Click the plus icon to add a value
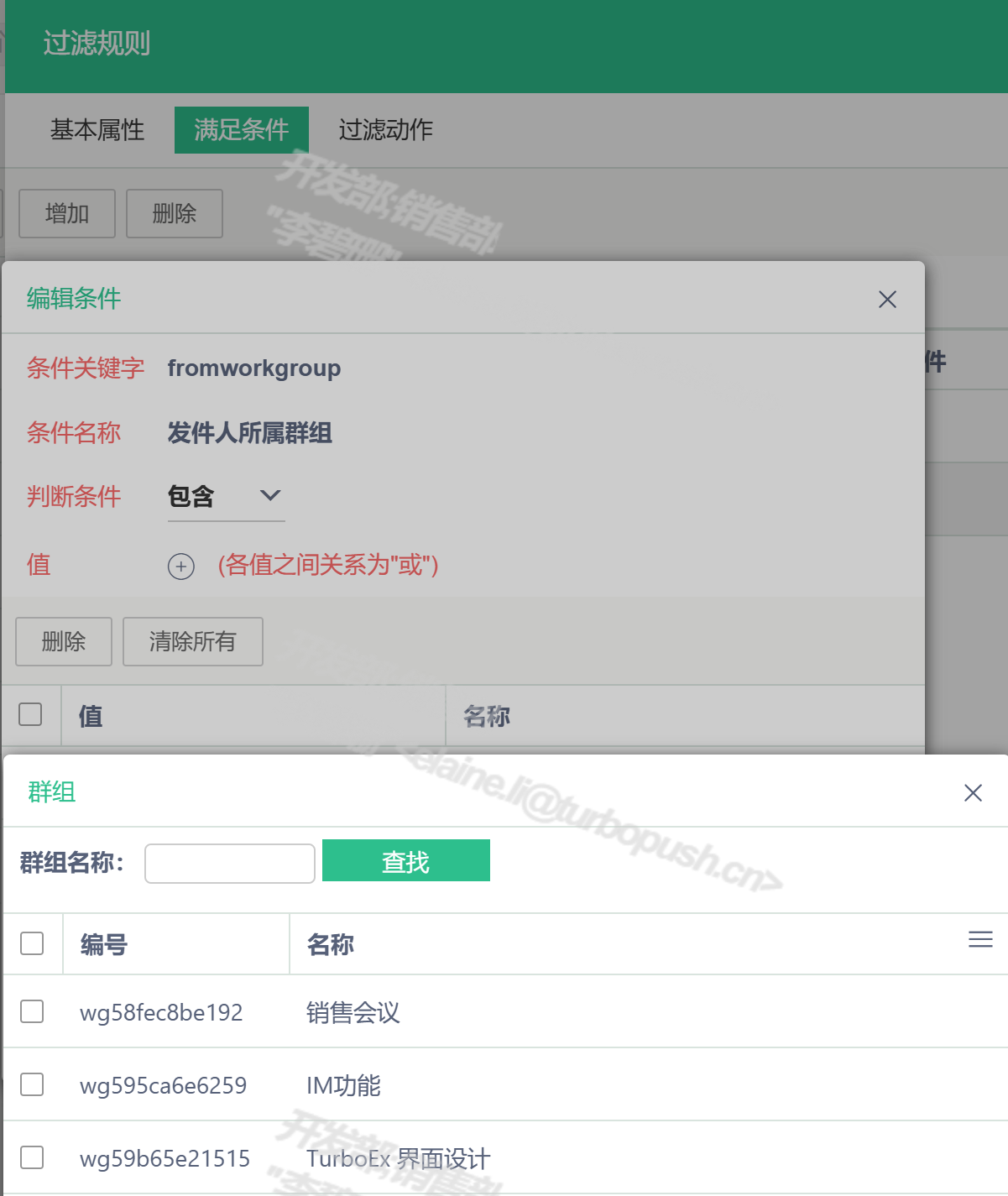 180,567
